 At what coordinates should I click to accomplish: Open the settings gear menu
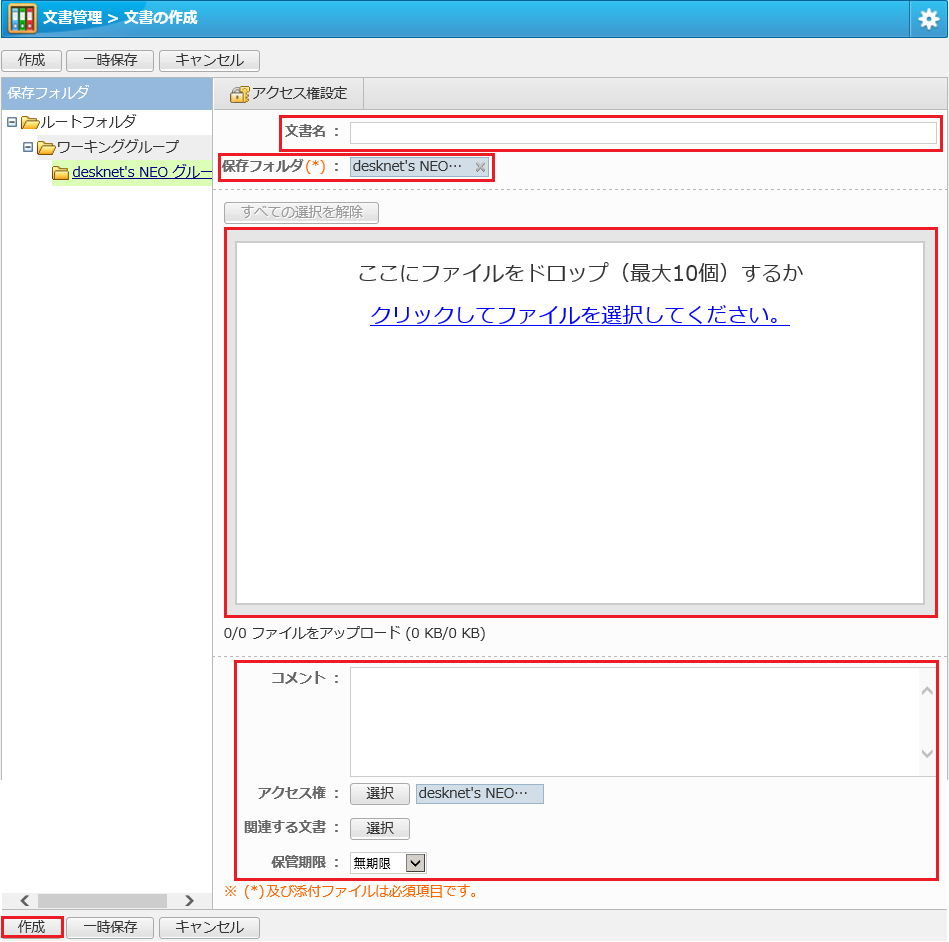click(x=928, y=19)
